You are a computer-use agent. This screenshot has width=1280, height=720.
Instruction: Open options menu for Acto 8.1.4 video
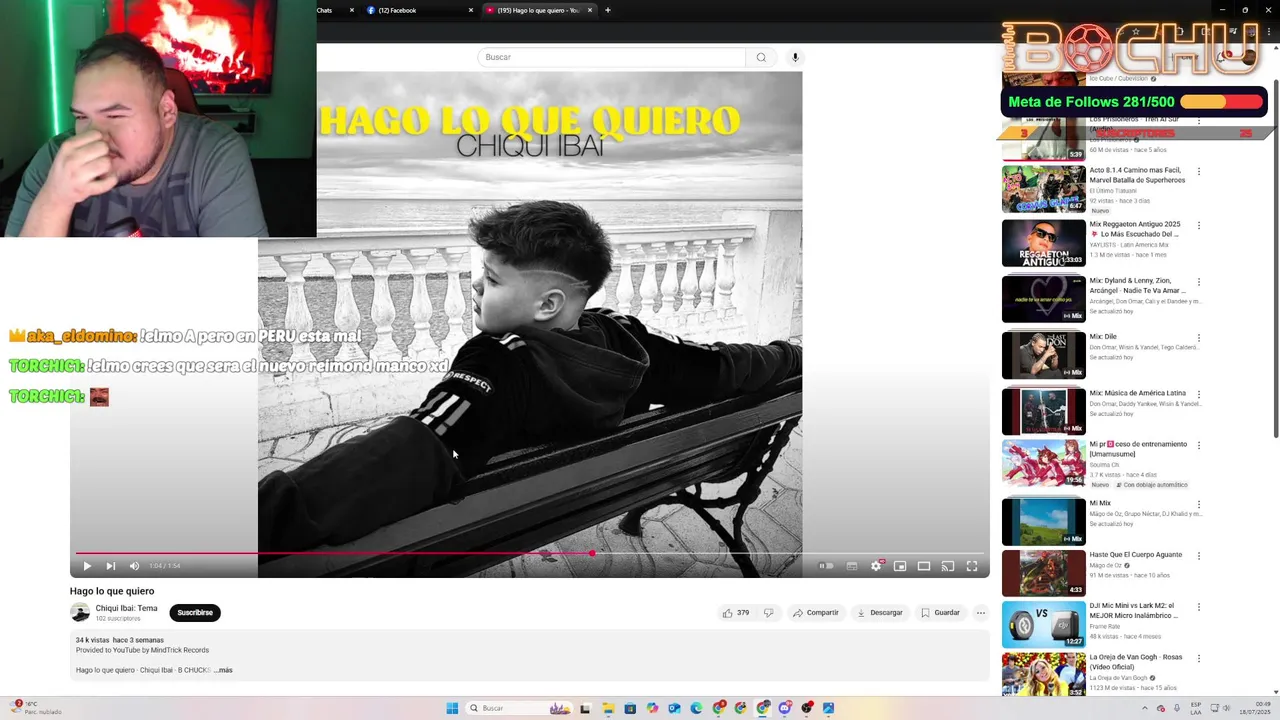point(1199,171)
